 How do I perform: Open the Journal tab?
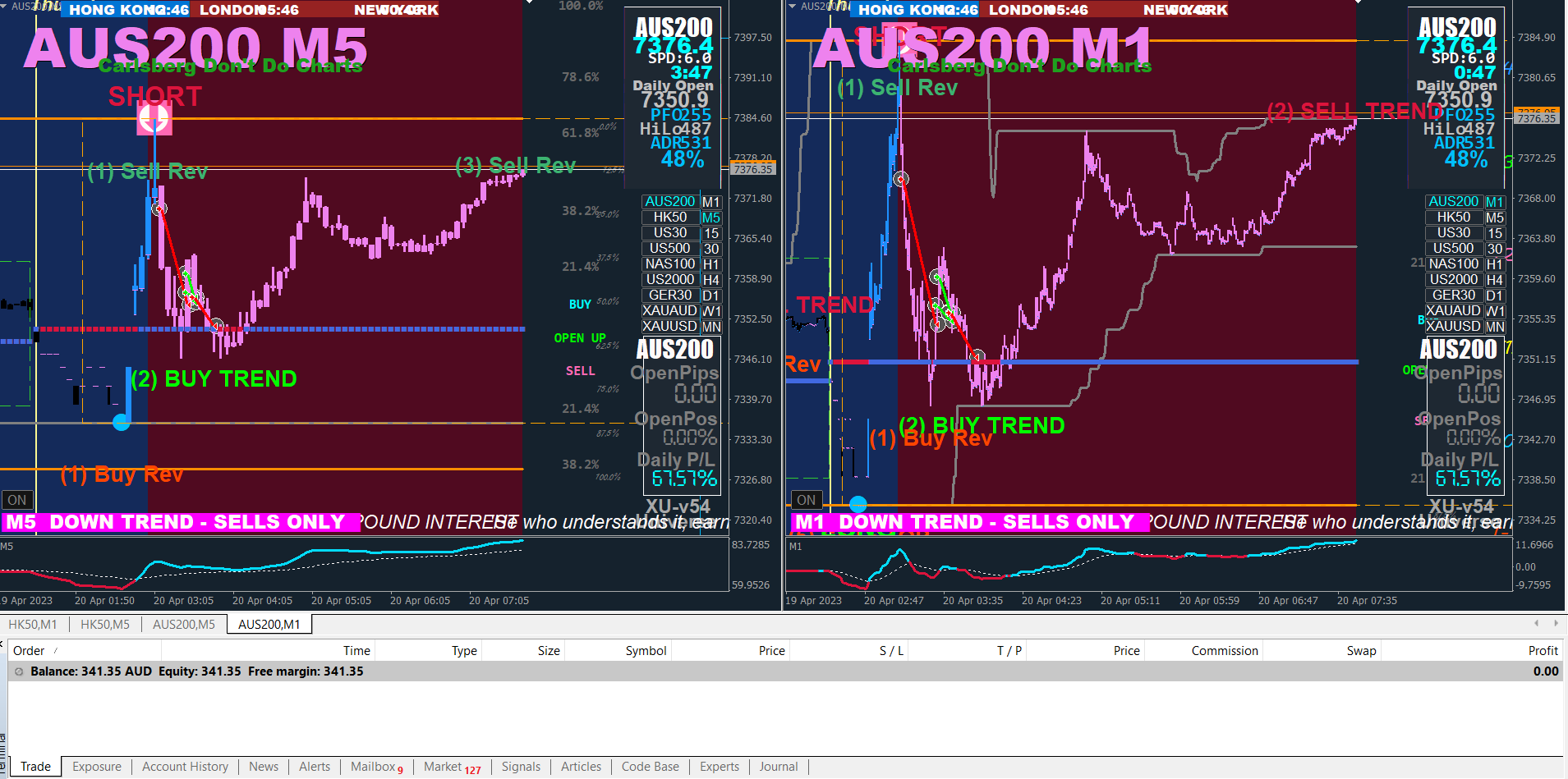click(779, 767)
